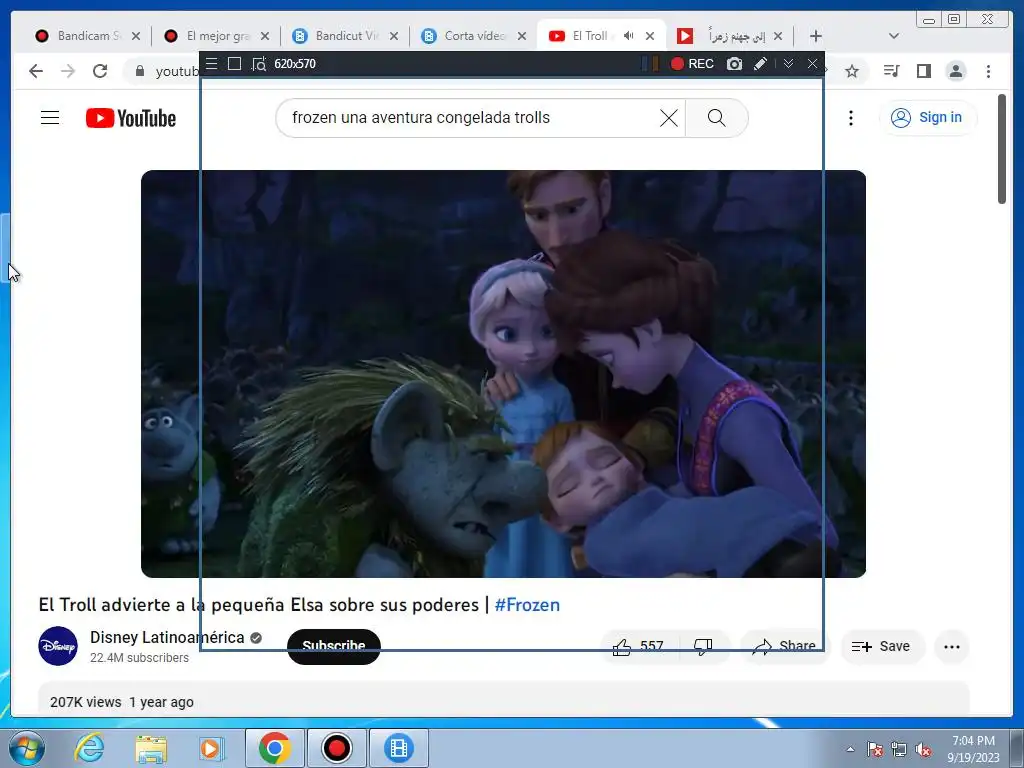Viewport: 1024px width, 768px height.
Task: Open YouTube settings three-dot menu
Action: pos(850,118)
